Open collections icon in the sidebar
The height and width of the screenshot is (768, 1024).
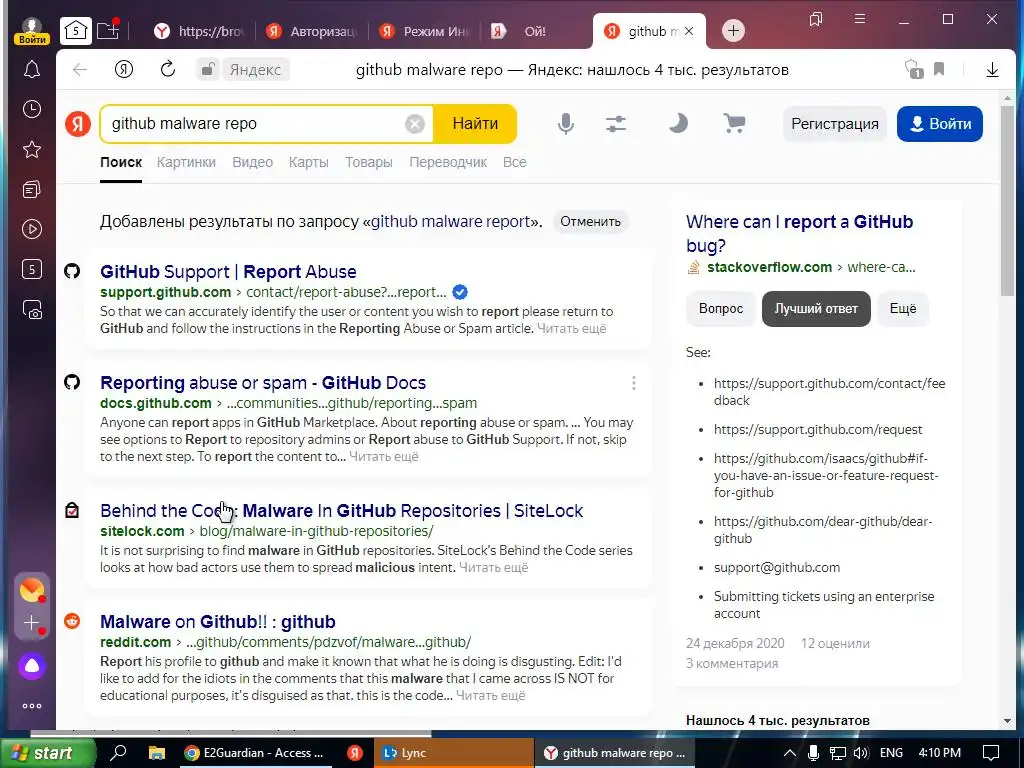coord(31,189)
